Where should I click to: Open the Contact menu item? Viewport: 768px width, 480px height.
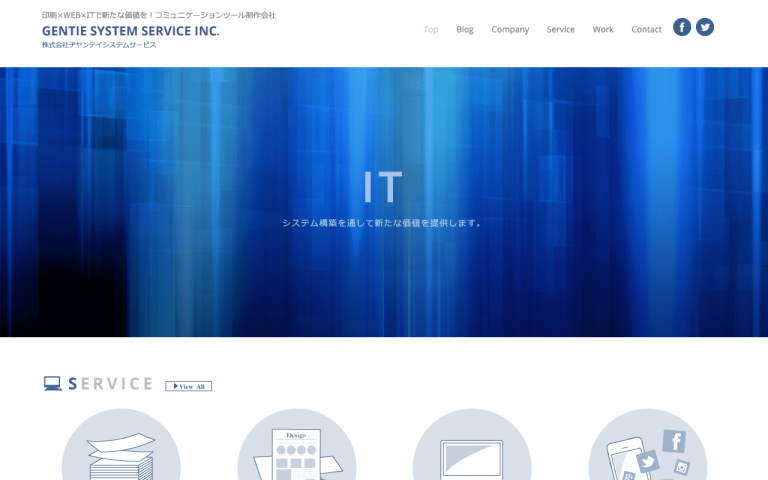click(647, 29)
